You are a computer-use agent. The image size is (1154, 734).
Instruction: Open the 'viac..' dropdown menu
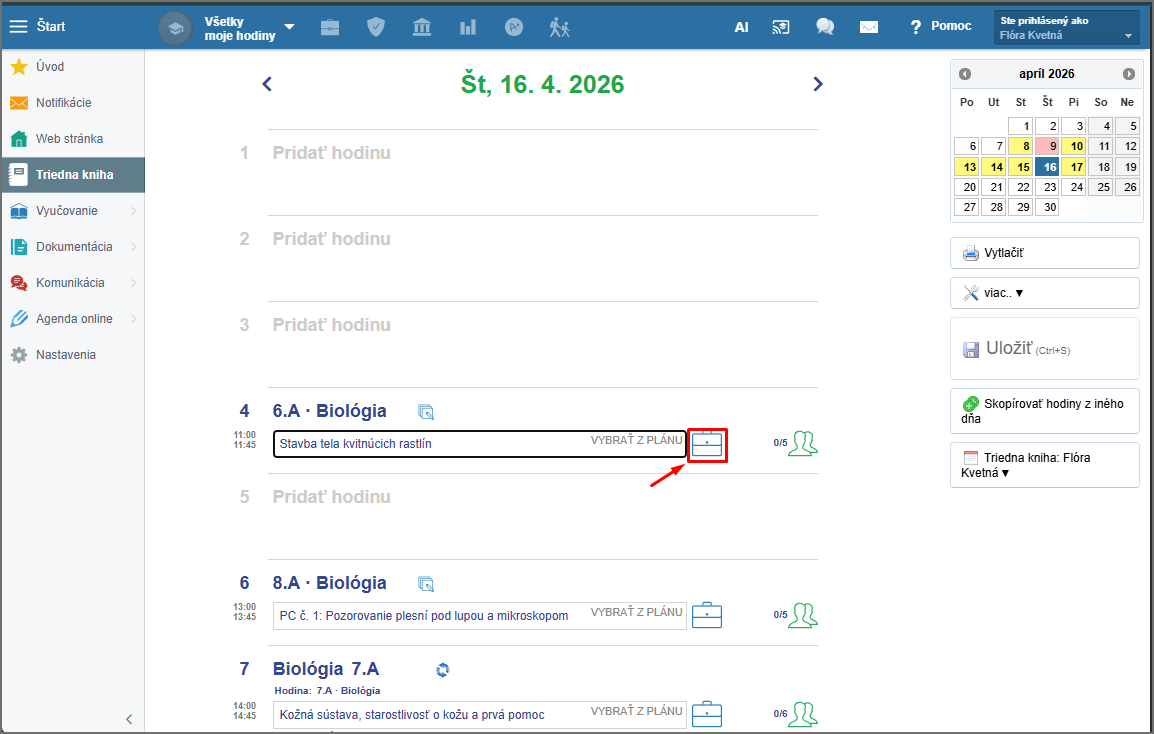click(1044, 293)
